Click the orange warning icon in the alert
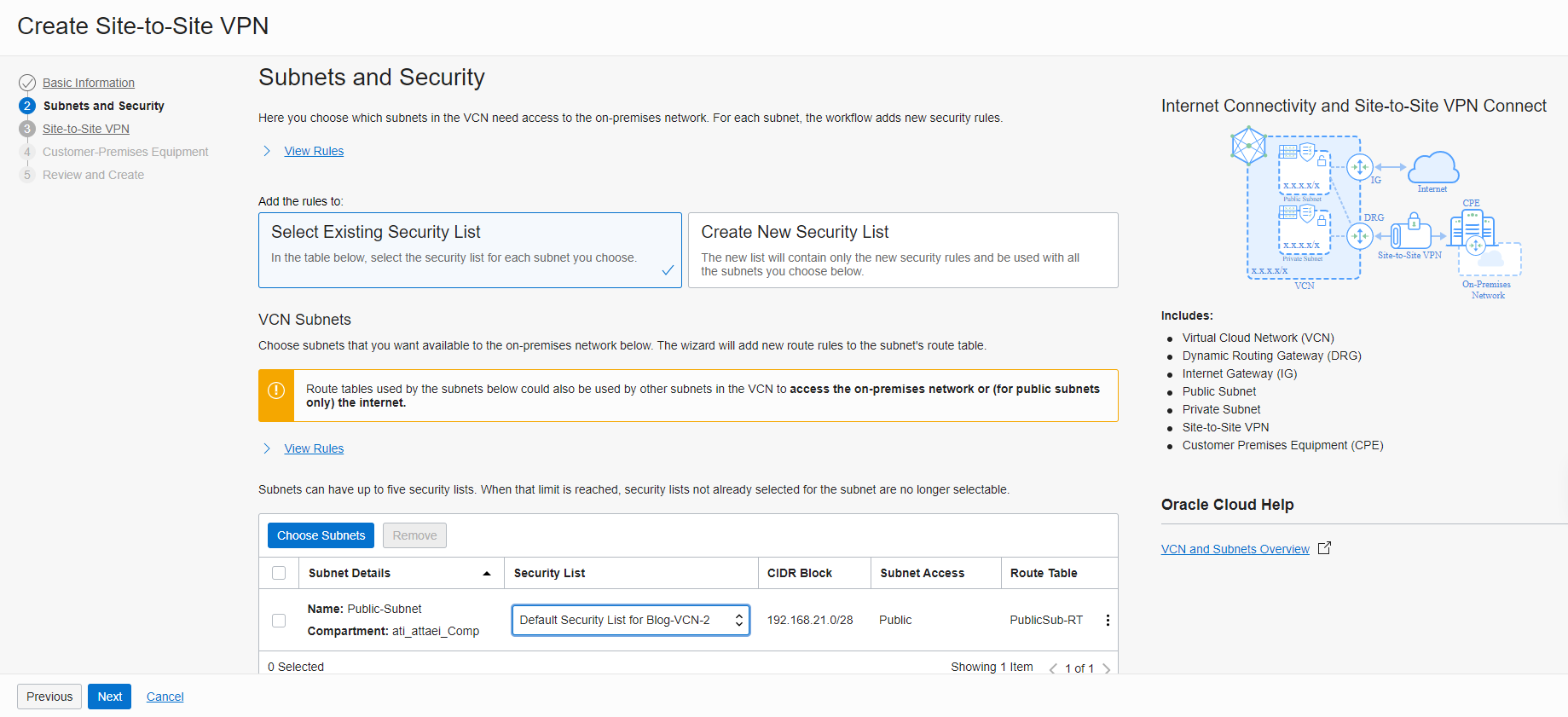Image resolution: width=1568 pixels, height=717 pixels. coord(276,390)
